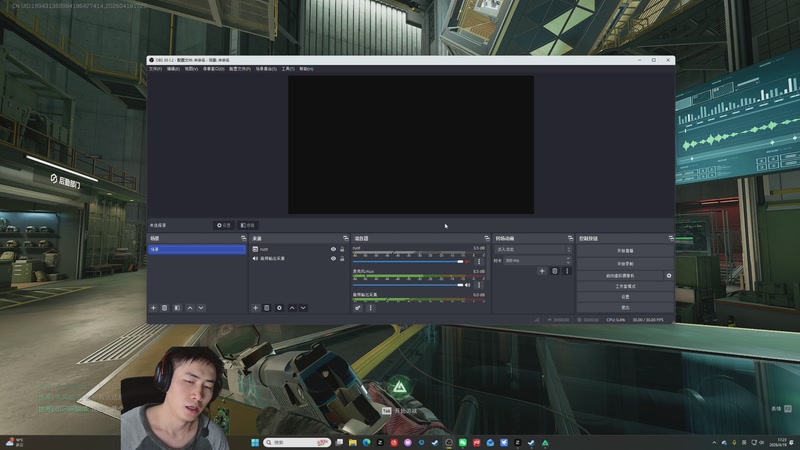Toggle lock on the rust source

[x=342, y=249]
